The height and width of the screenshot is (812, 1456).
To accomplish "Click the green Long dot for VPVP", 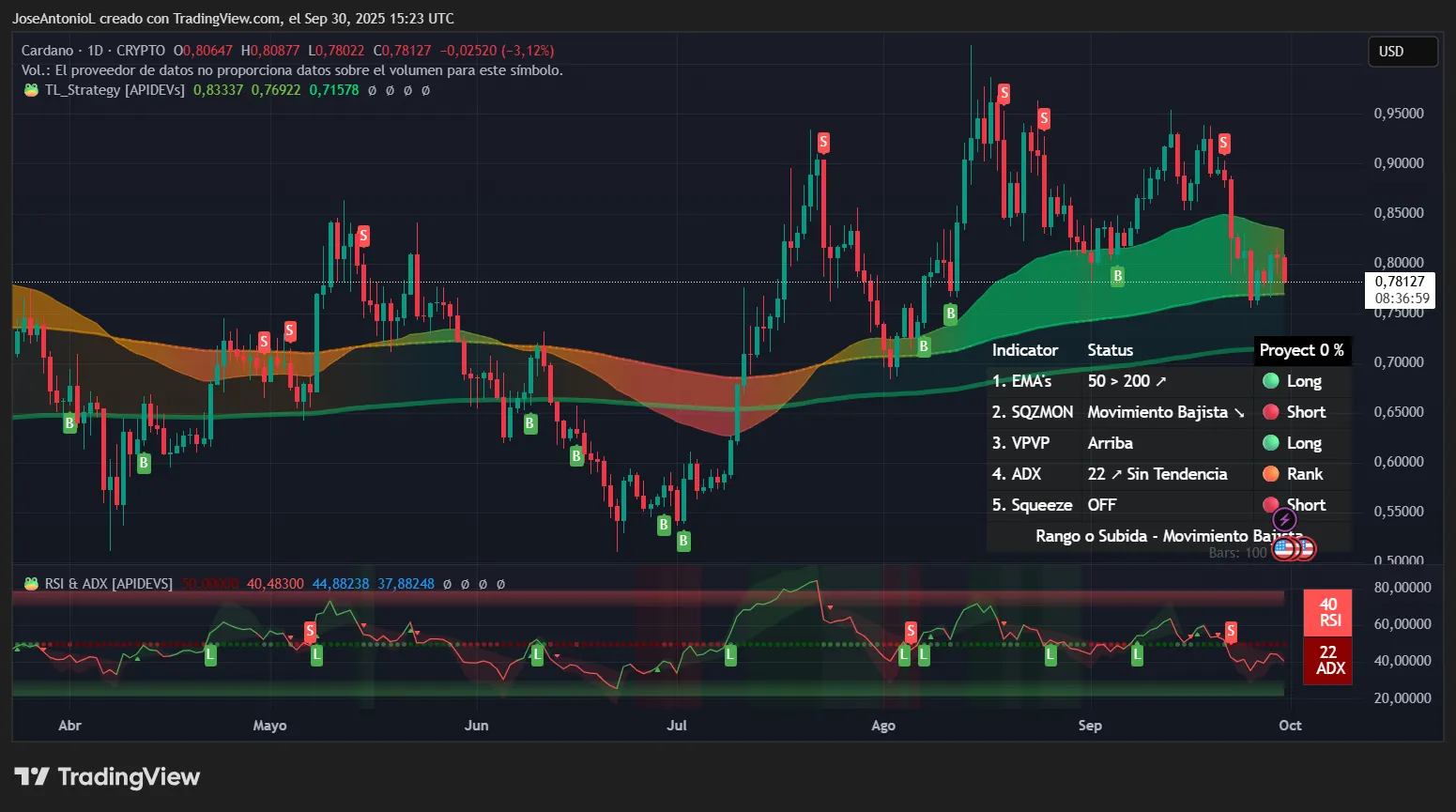I will (1270, 443).
